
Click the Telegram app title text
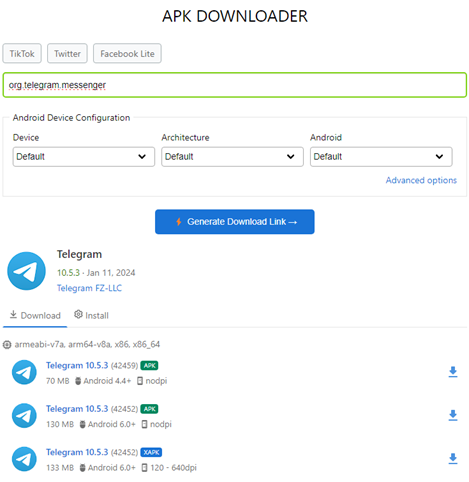pos(79,254)
